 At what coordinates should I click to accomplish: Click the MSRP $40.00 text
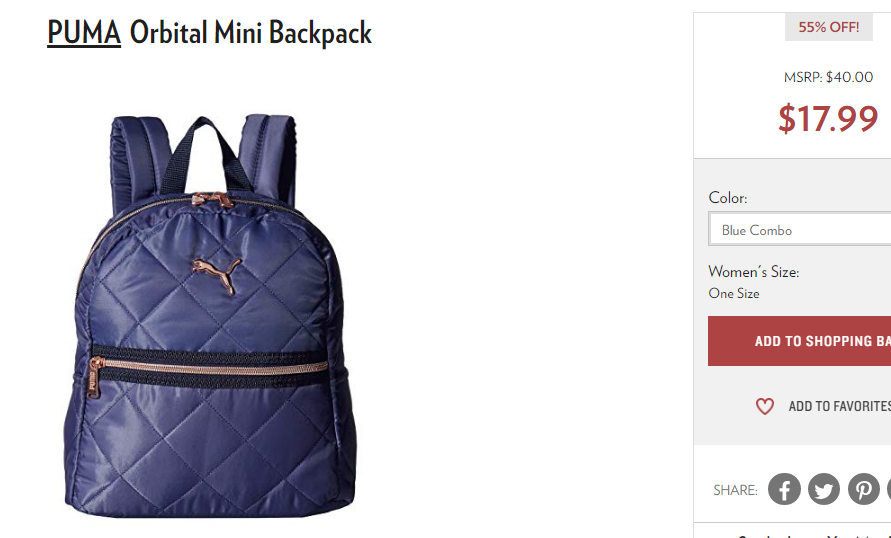pyautogui.click(x=828, y=77)
